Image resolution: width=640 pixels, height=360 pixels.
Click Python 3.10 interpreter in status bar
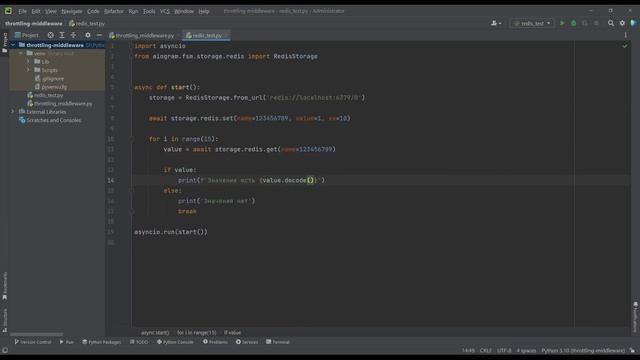coord(583,351)
